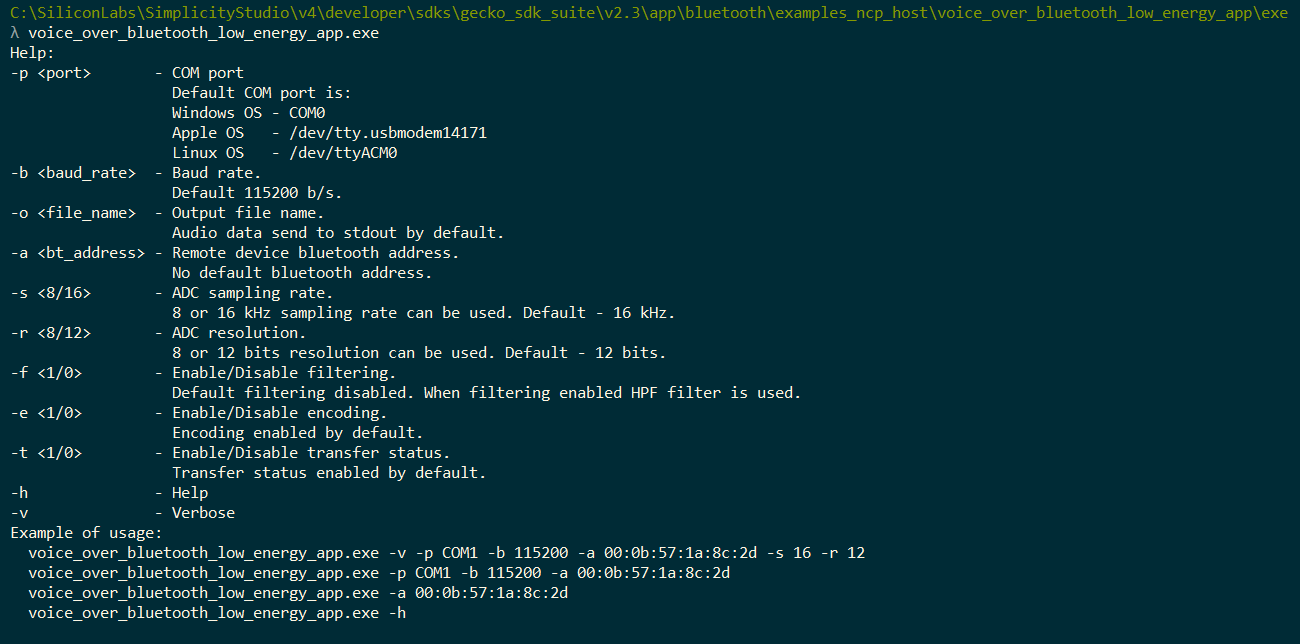Click the first usage example with -v flag
This screenshot has height=644, width=1300.
[x=446, y=553]
